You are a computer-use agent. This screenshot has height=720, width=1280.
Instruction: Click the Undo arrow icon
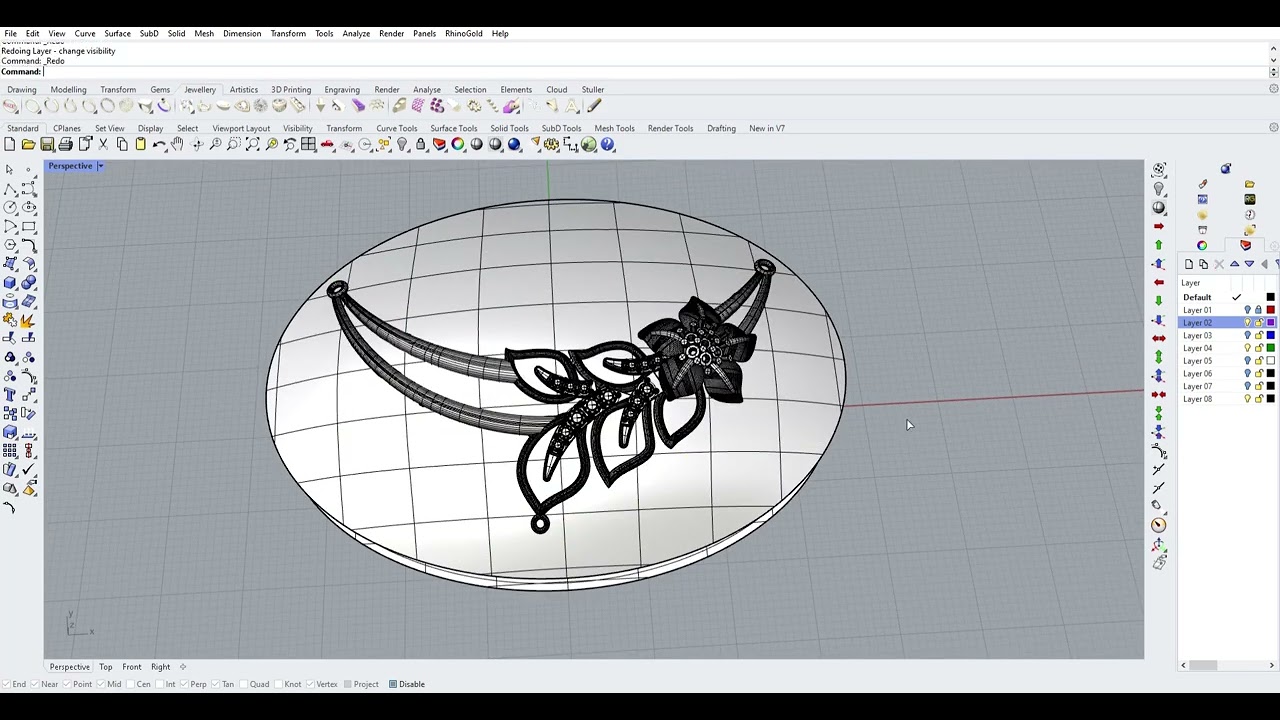[x=159, y=144]
